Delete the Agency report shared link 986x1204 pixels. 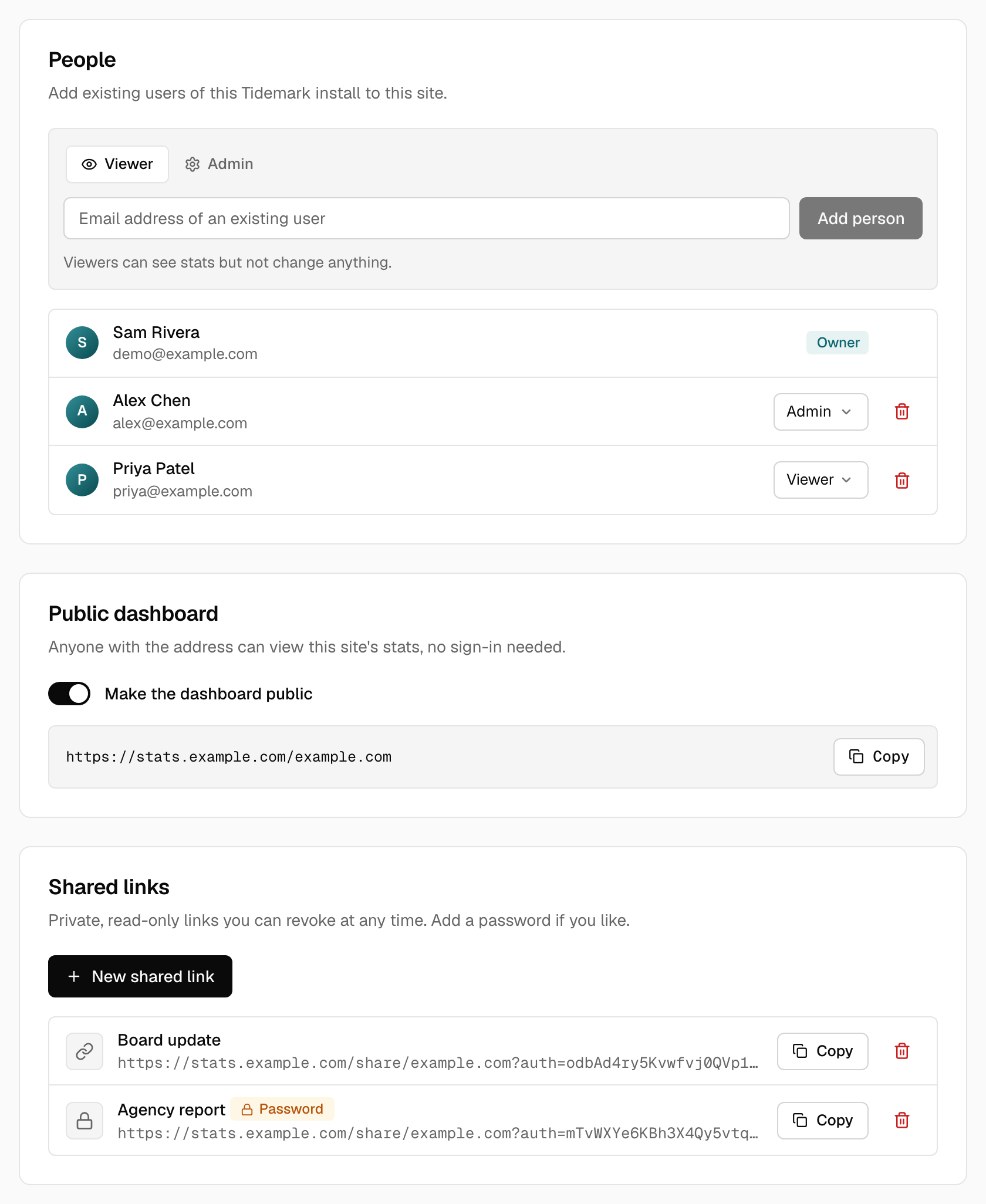click(902, 1120)
